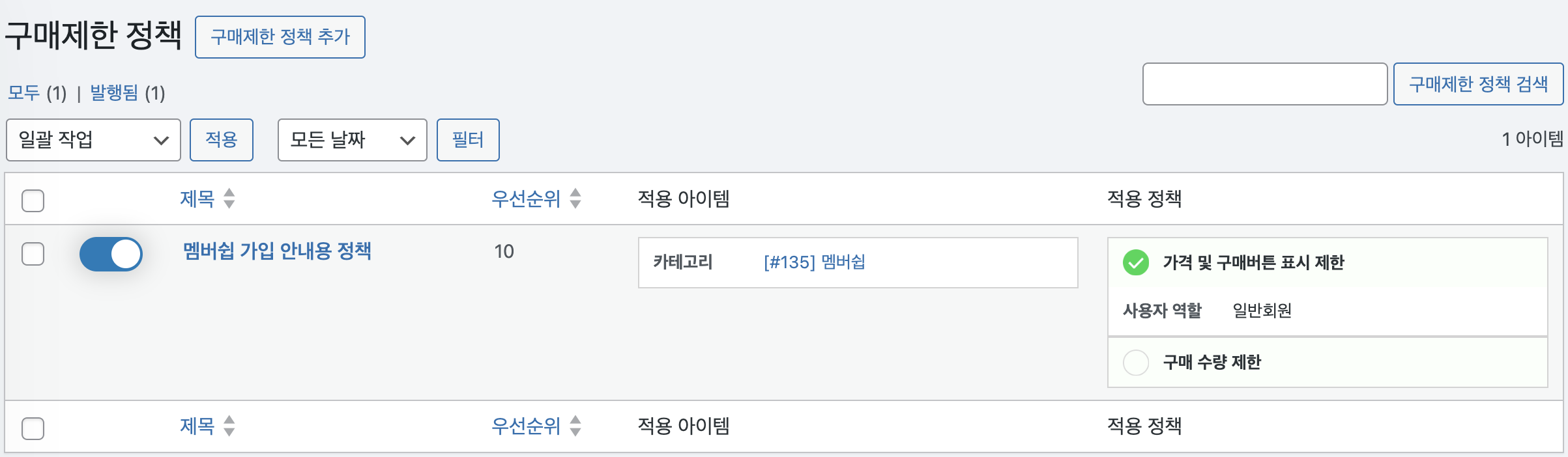Select the 멤버쉽 가입 안내용 정책 row checkbox
Viewport: 1568px width, 457px height.
click(x=33, y=254)
